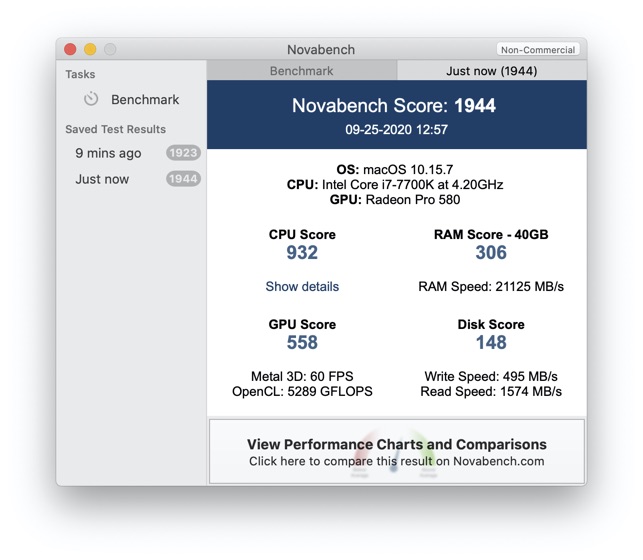Click the 1923 score badge
Viewport: 643px width, 560px height.
tap(183, 153)
